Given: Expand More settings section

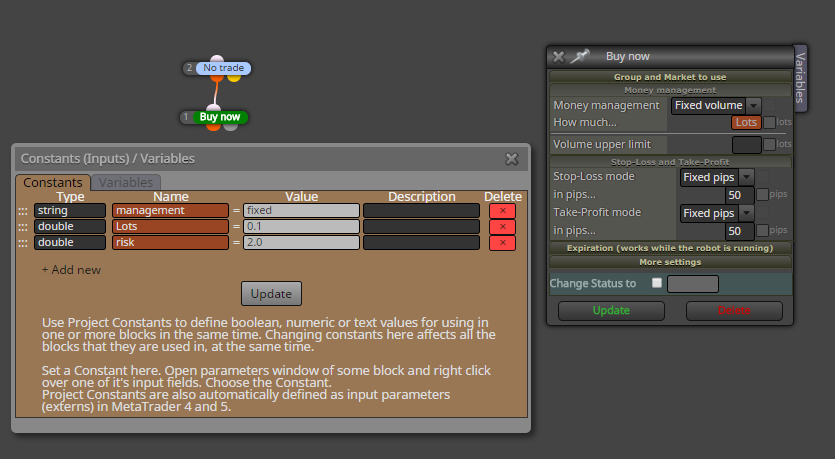Looking at the screenshot, I should coord(670,262).
